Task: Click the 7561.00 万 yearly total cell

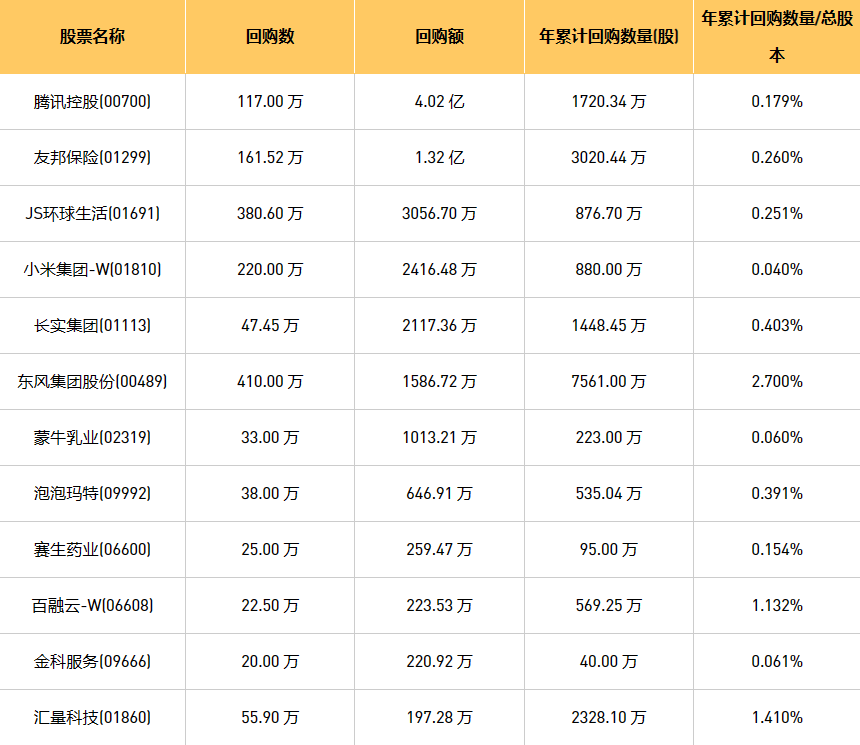Action: click(x=609, y=381)
